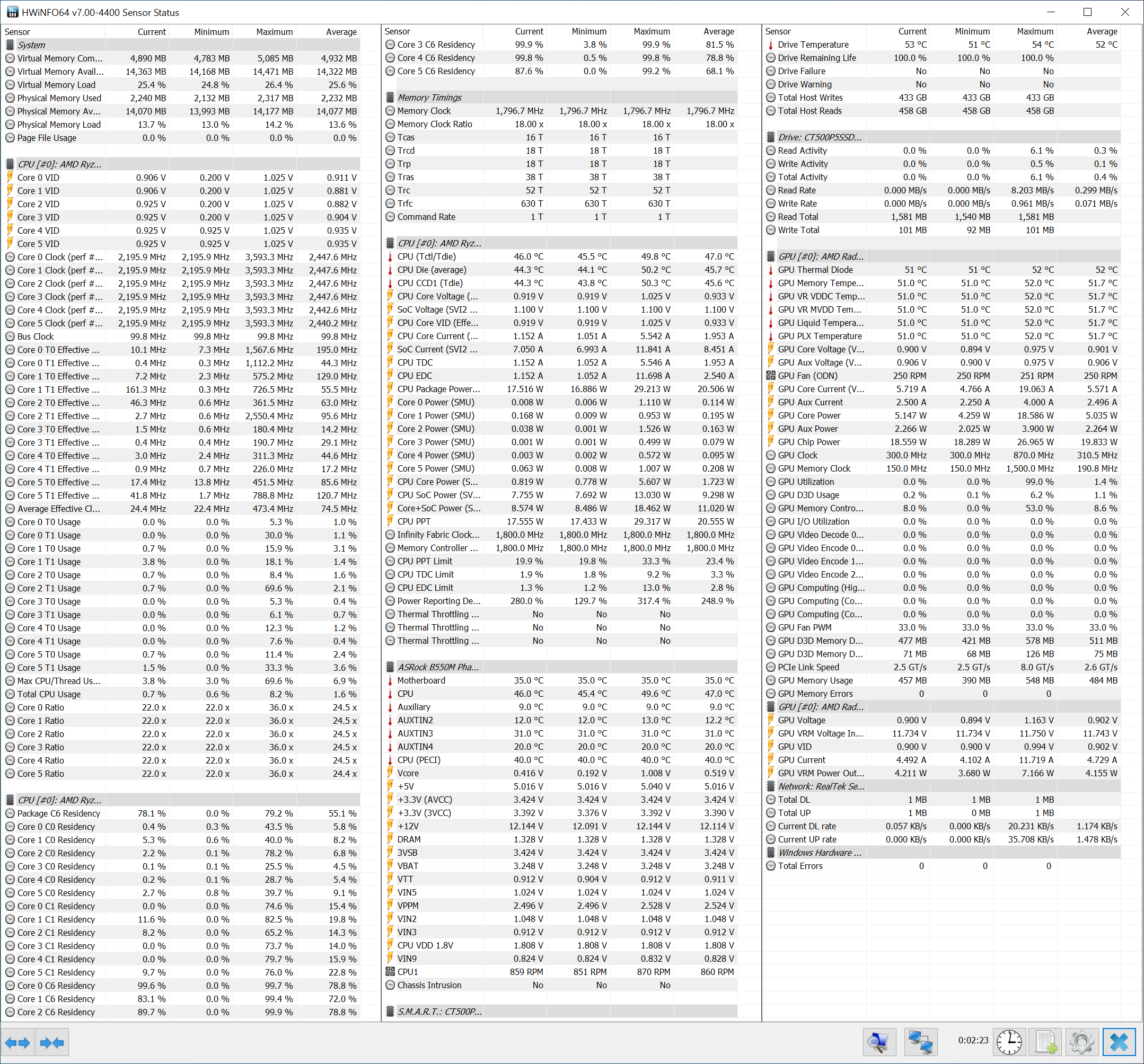
Task: Expand the S.M.A.R.T.: CT500P section header
Action: (439, 1012)
